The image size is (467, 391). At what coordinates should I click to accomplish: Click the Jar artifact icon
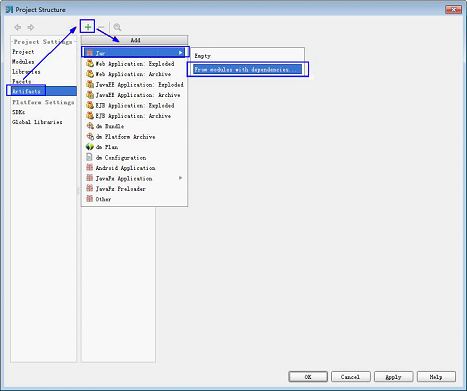pos(90,53)
